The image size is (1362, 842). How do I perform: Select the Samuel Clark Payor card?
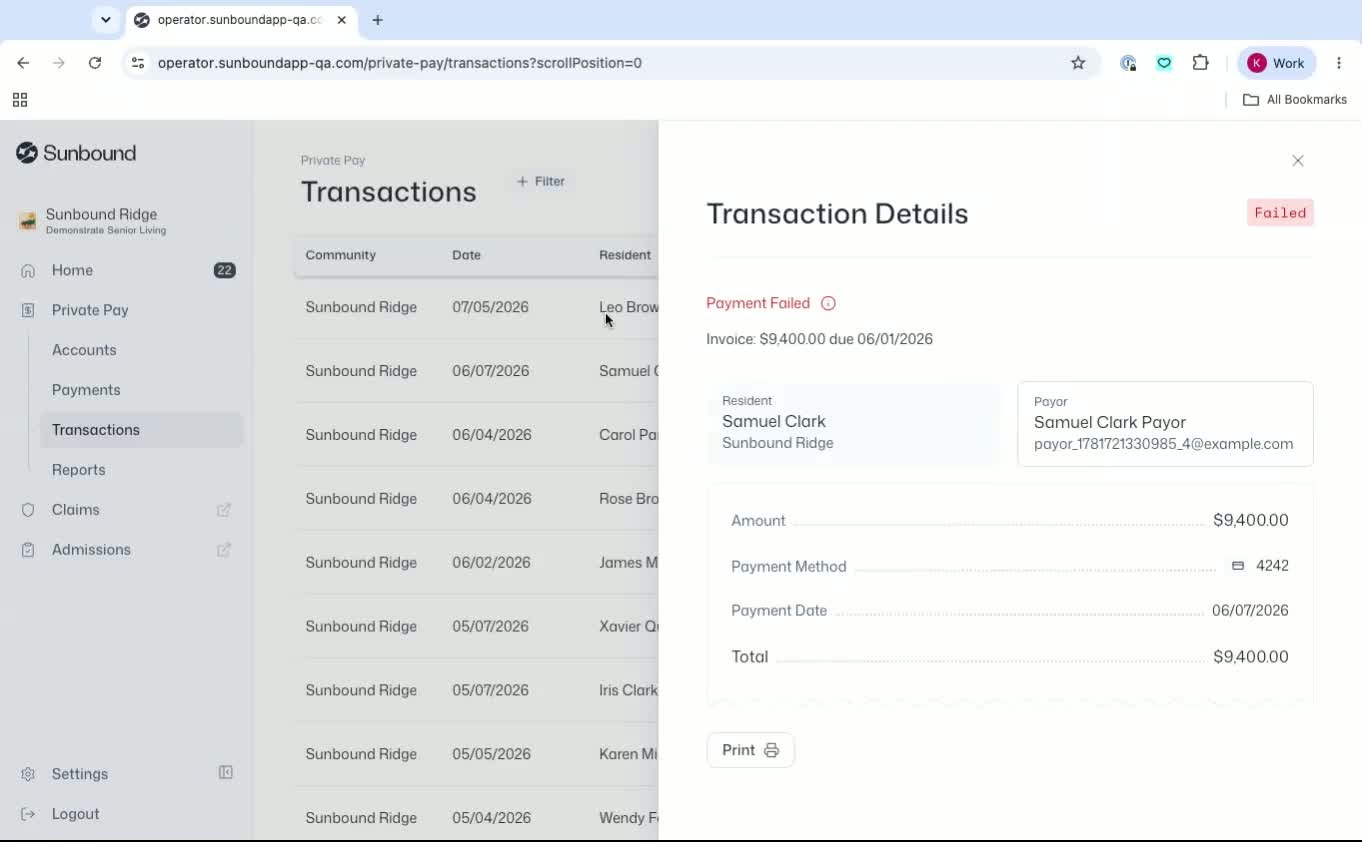point(1165,424)
